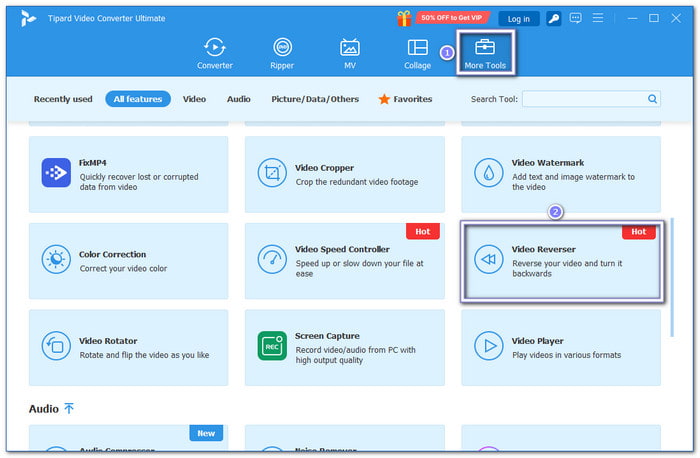This screenshot has height=458, width=700.
Task: Filter tools by Video
Action: [x=194, y=99]
